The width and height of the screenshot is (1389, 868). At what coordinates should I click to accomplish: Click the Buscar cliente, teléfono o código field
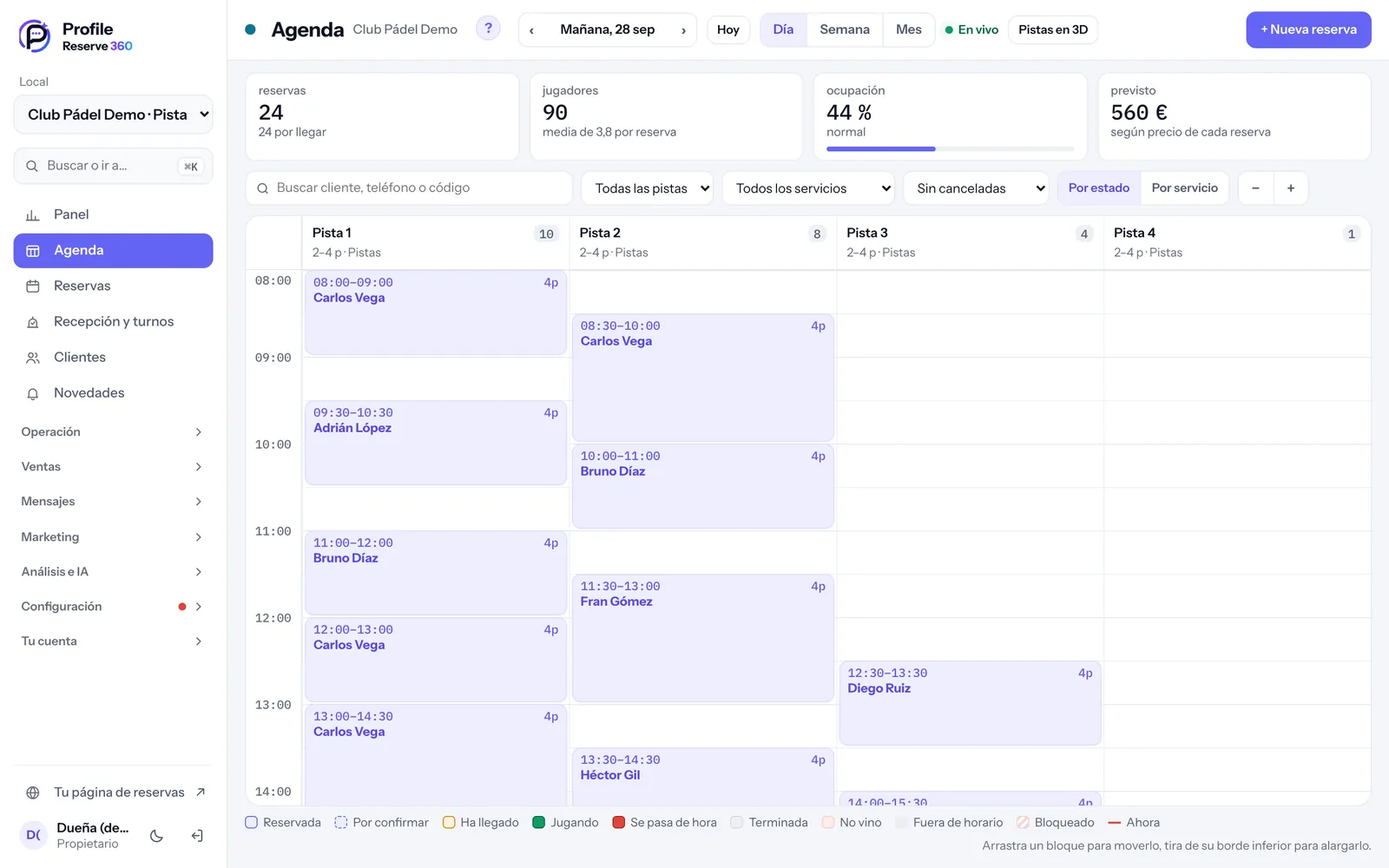point(409,188)
